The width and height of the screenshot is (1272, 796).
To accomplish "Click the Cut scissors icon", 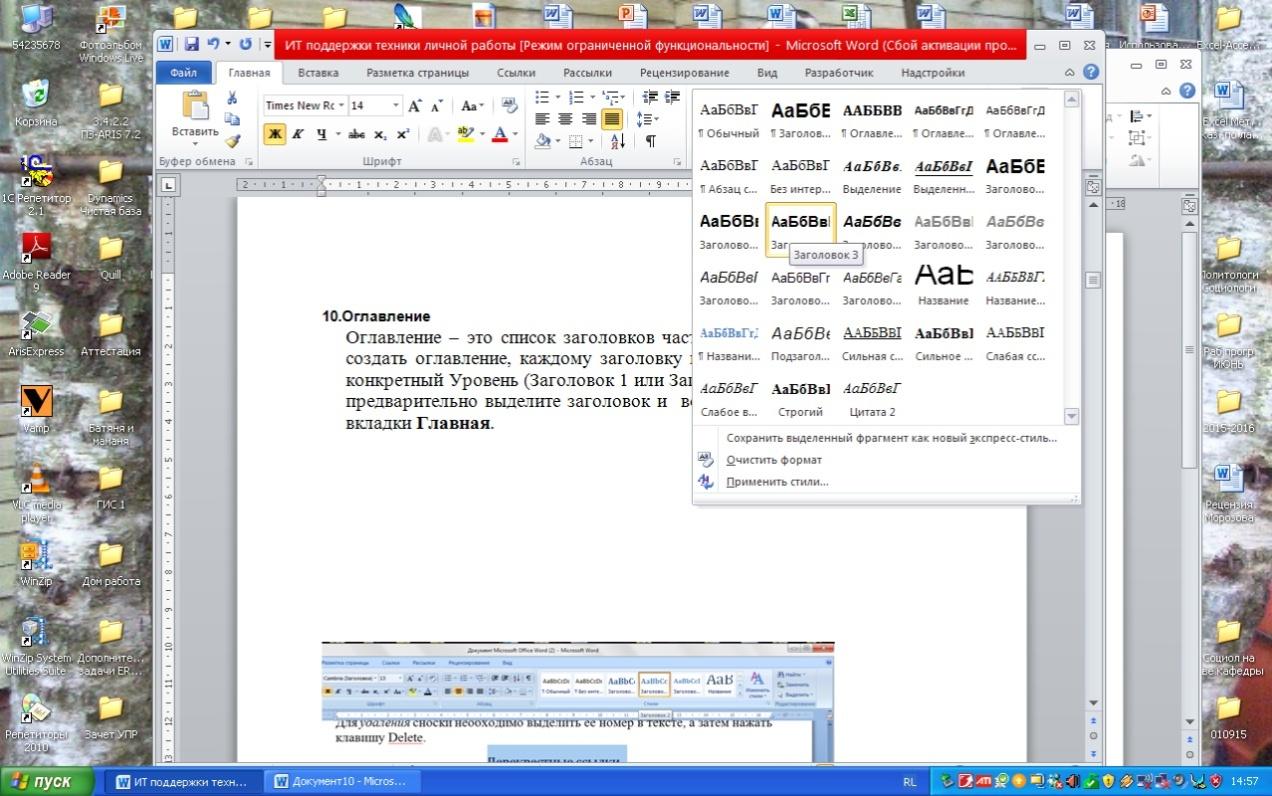I will (232, 98).
